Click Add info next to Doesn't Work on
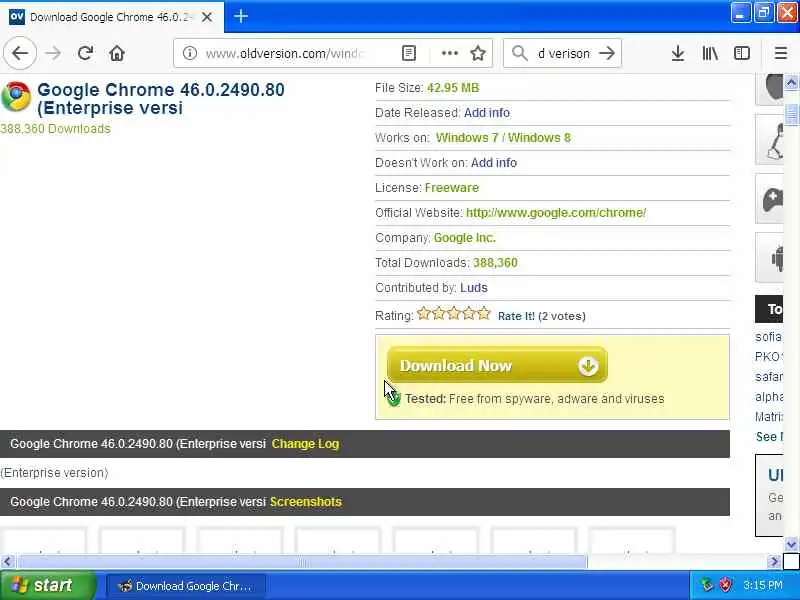Viewport: 800px width, 600px height. (x=493, y=163)
